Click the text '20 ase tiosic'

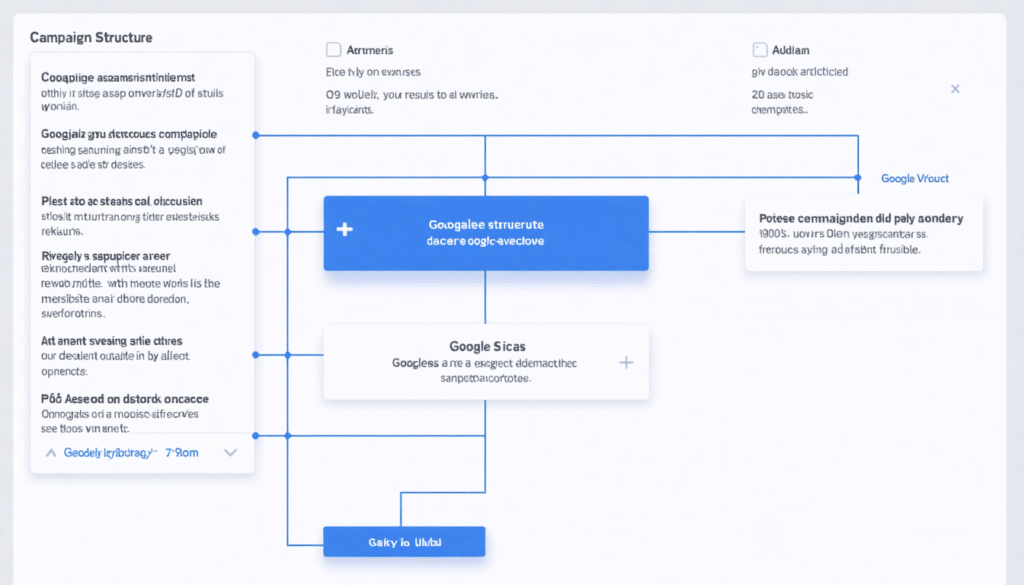pos(782,95)
